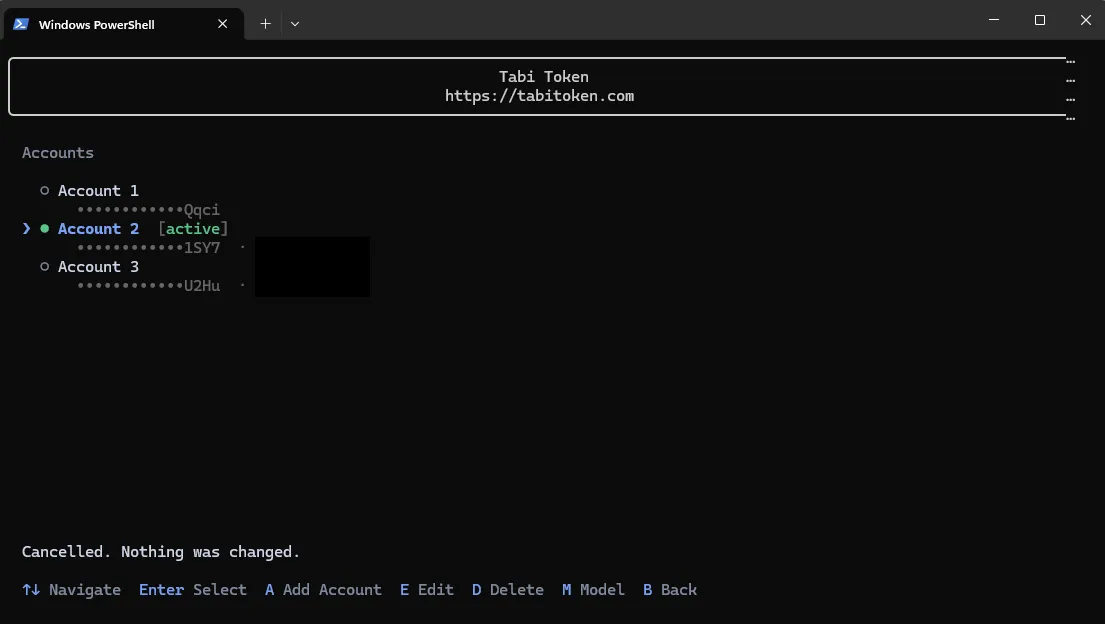Image resolution: width=1105 pixels, height=624 pixels.
Task: Click the Enter Select shortcut hint
Action: tap(192, 589)
